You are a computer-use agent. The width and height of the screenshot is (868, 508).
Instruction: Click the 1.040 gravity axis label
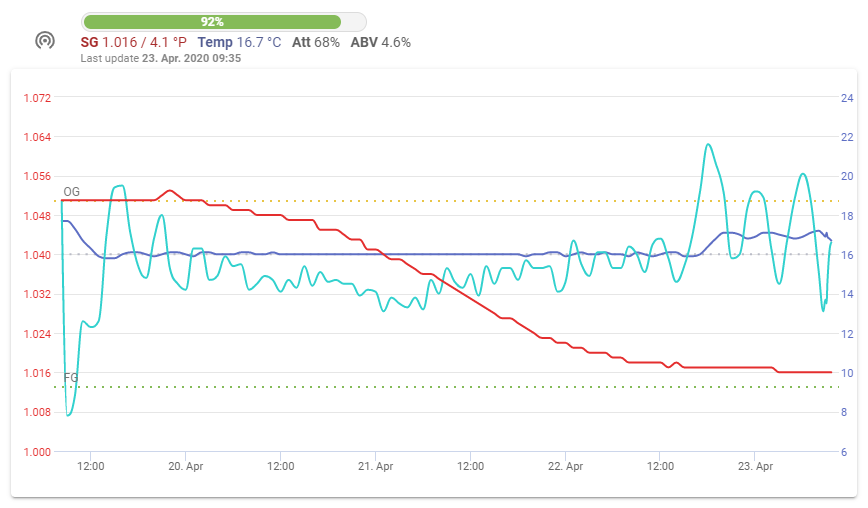pos(36,255)
